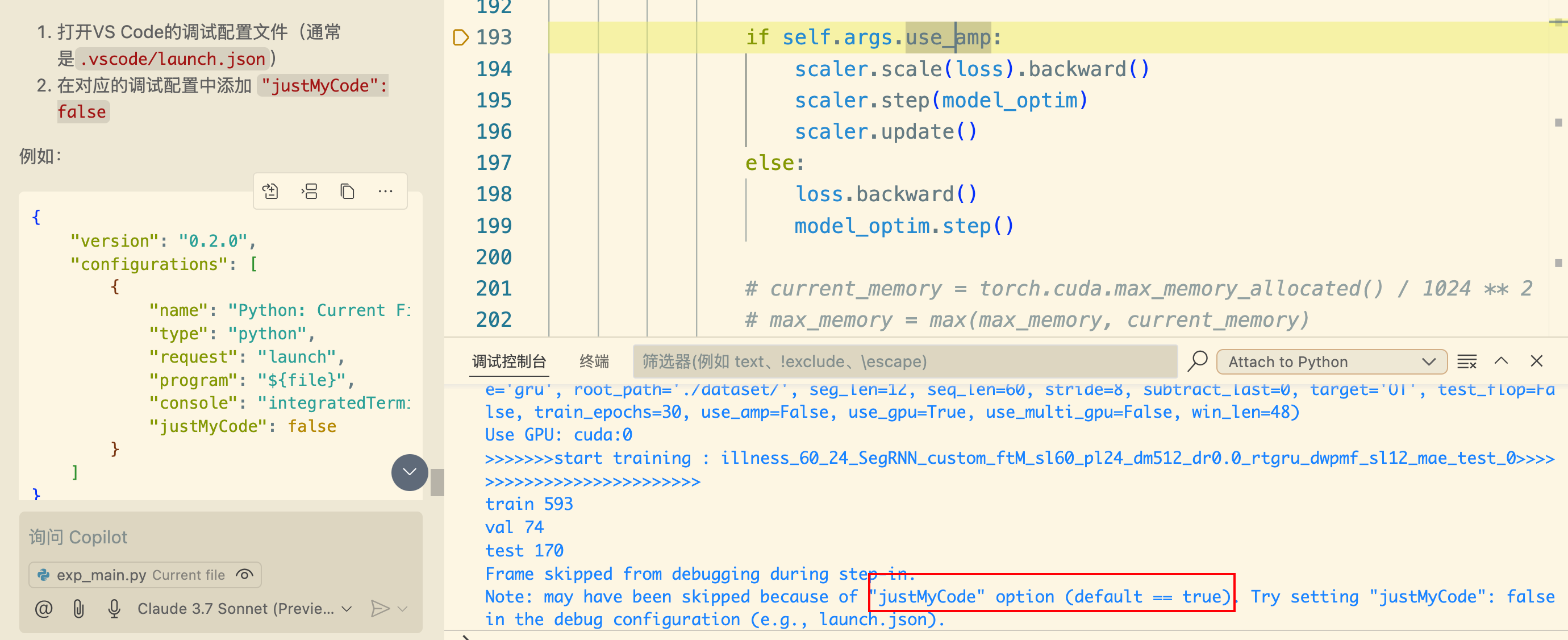Viewport: 1568px width, 640px height.
Task: Toggle visibility of exp_main.py context
Action: [245, 574]
